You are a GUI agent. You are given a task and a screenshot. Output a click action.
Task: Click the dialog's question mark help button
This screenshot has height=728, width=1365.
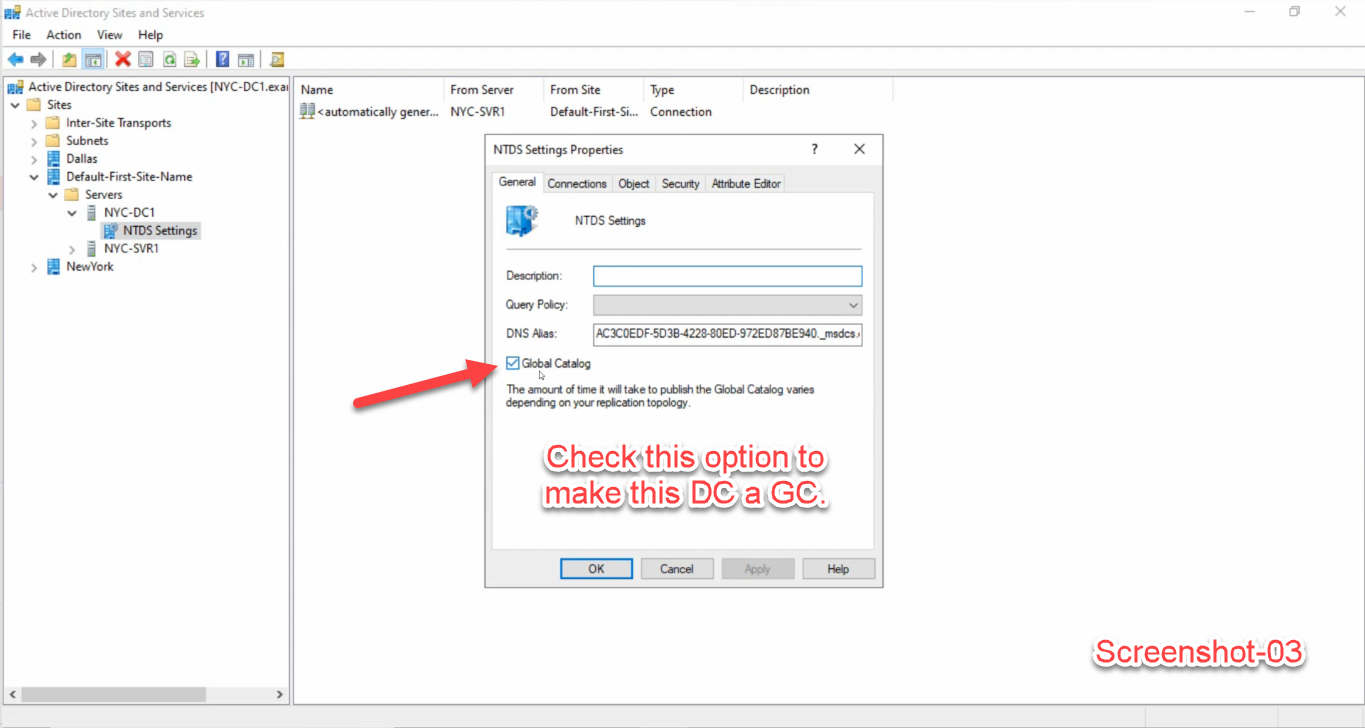[x=814, y=149]
